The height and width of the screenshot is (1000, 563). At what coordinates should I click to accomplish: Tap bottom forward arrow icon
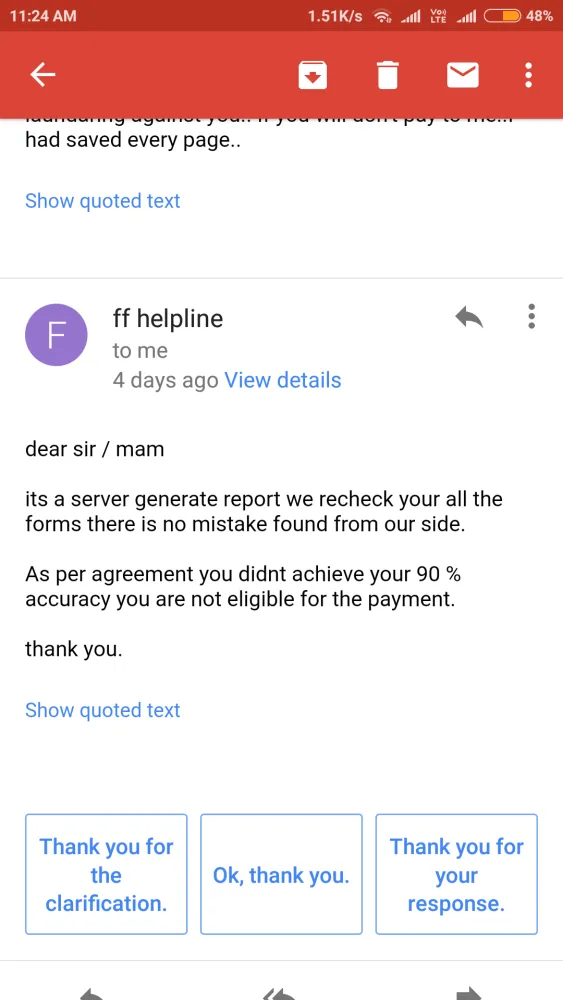469,993
